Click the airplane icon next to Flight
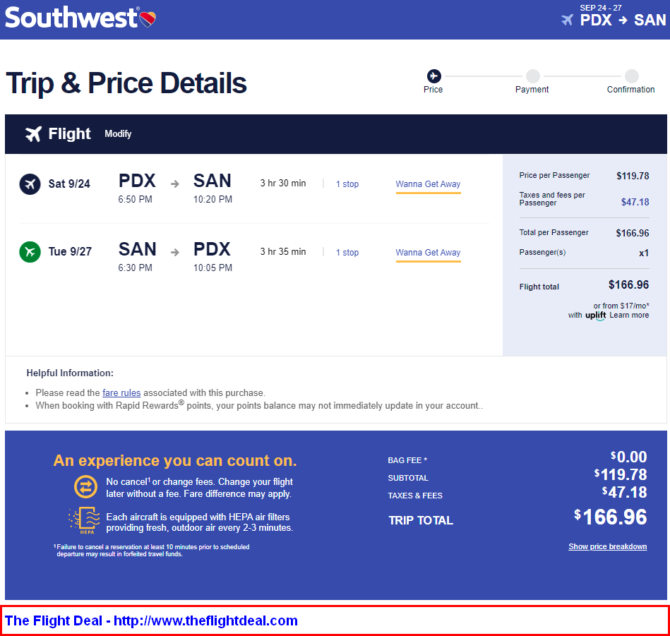The height and width of the screenshot is (636, 670). 34,134
